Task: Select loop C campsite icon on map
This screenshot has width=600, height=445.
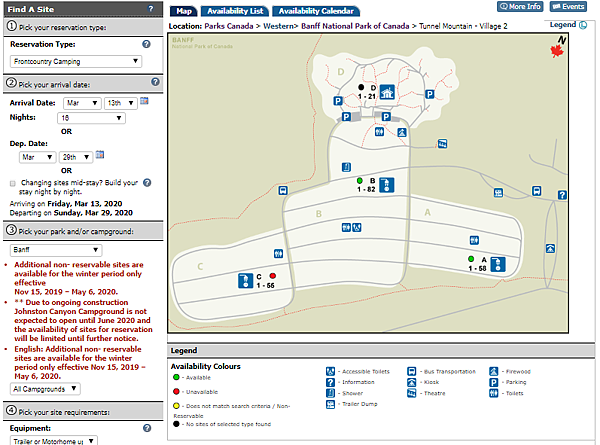Action: pyautogui.click(x=245, y=280)
